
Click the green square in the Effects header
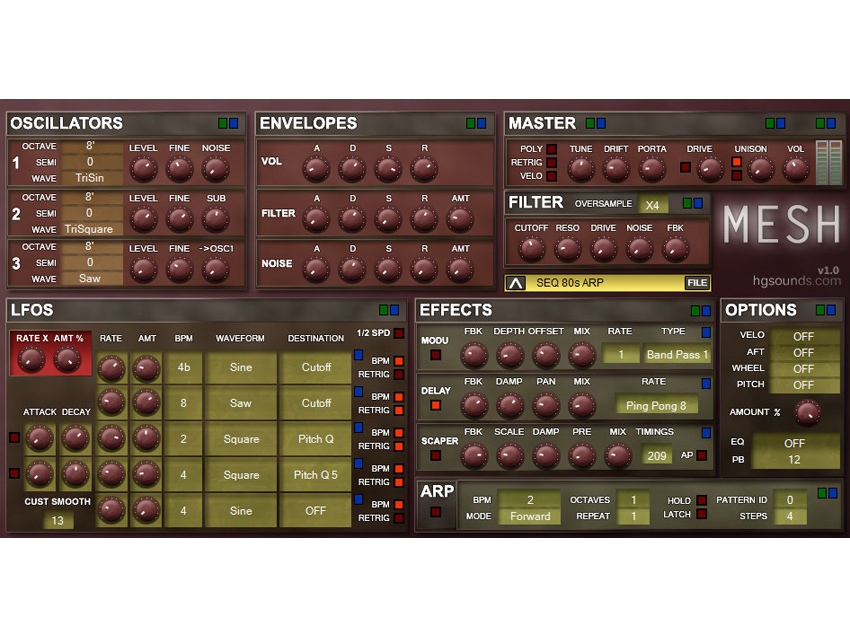pos(695,311)
